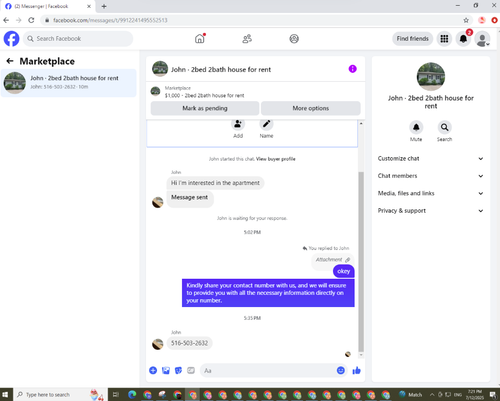Open View buyer profile link
The width and height of the screenshot is (500, 401).
click(276, 159)
